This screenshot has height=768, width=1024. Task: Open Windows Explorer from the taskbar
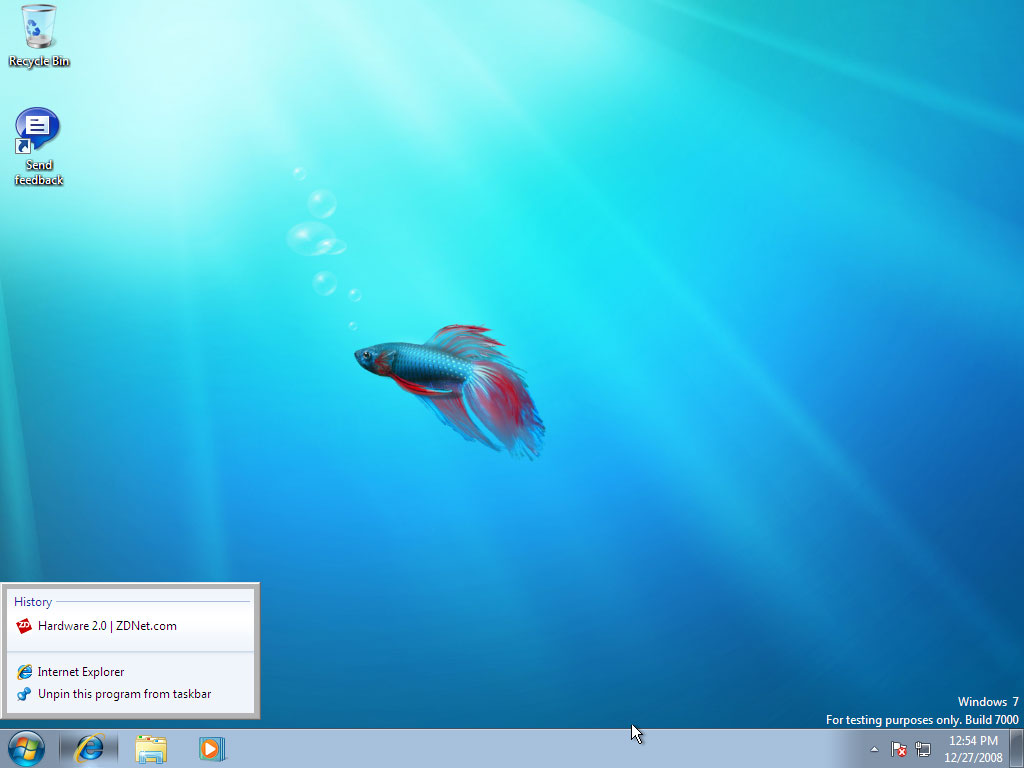point(151,748)
